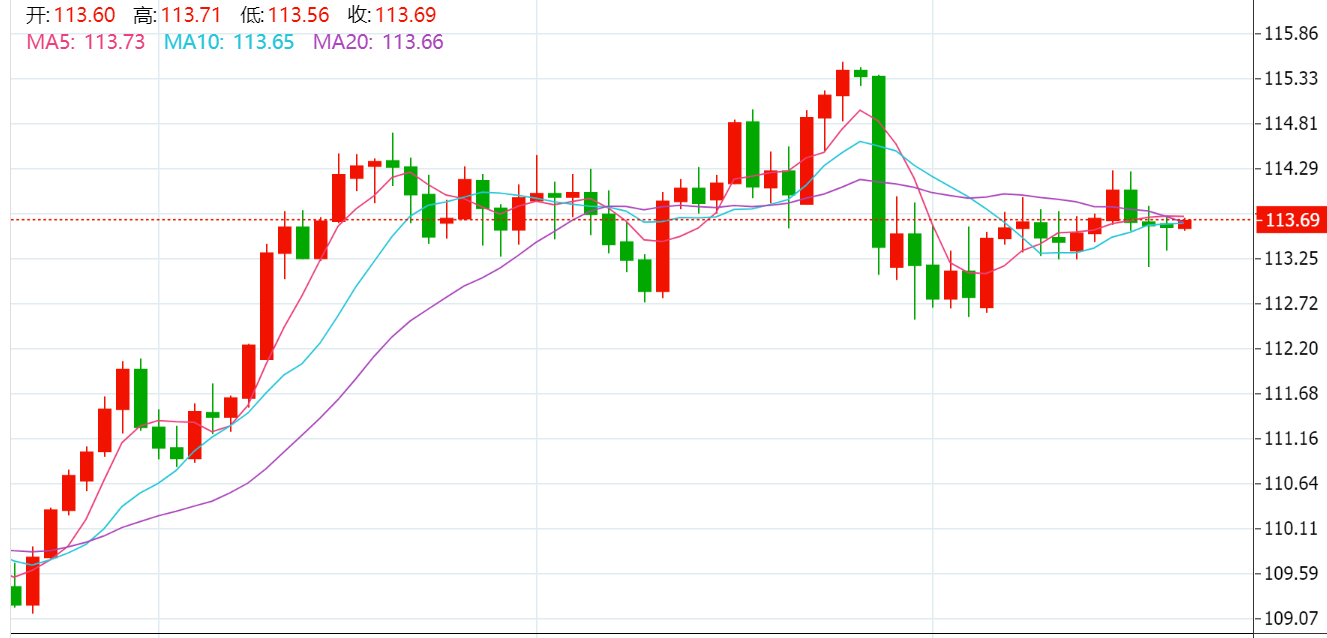The image size is (1327, 638).
Task: Click the 111.16 price axis label
Action: click(x=1291, y=439)
